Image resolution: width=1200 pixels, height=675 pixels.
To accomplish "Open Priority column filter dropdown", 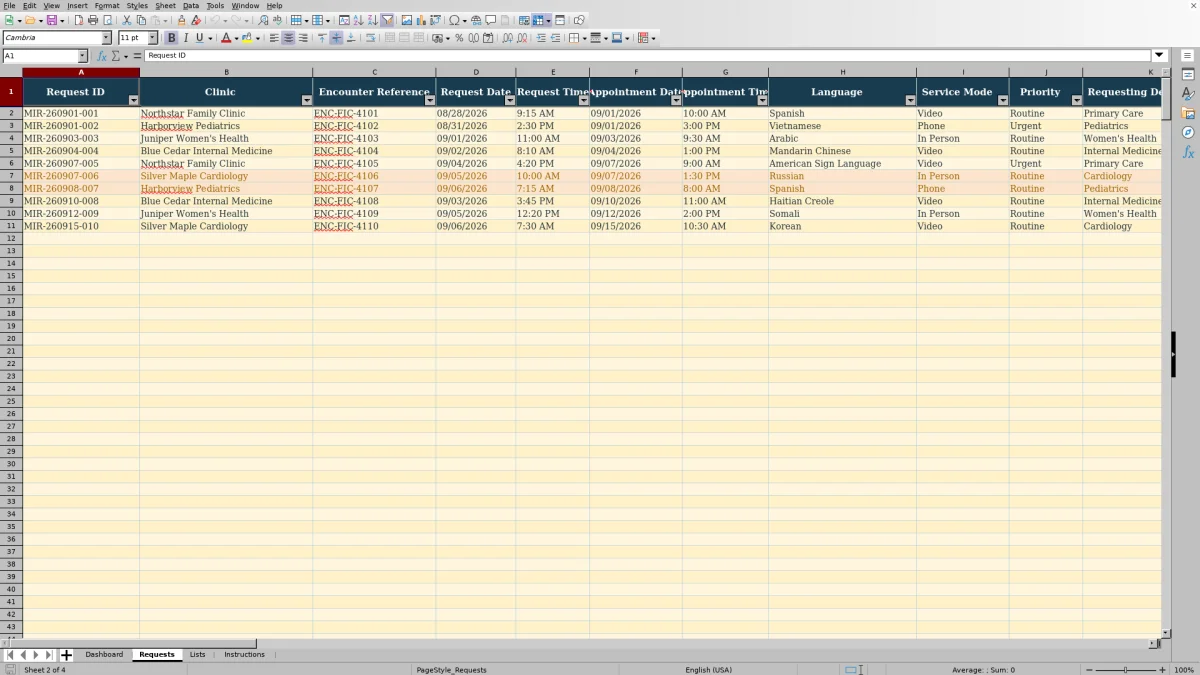I will tap(1077, 100).
